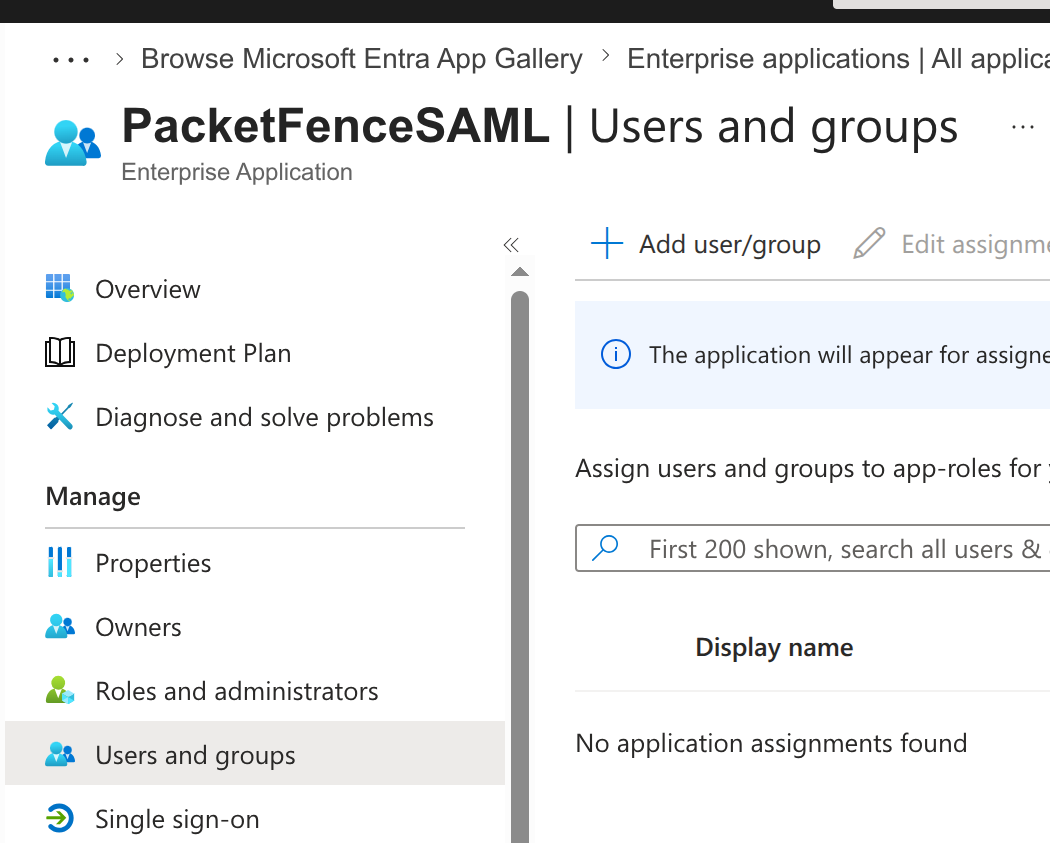Open Single sign-on settings
1050x843 pixels.
[254, 819]
